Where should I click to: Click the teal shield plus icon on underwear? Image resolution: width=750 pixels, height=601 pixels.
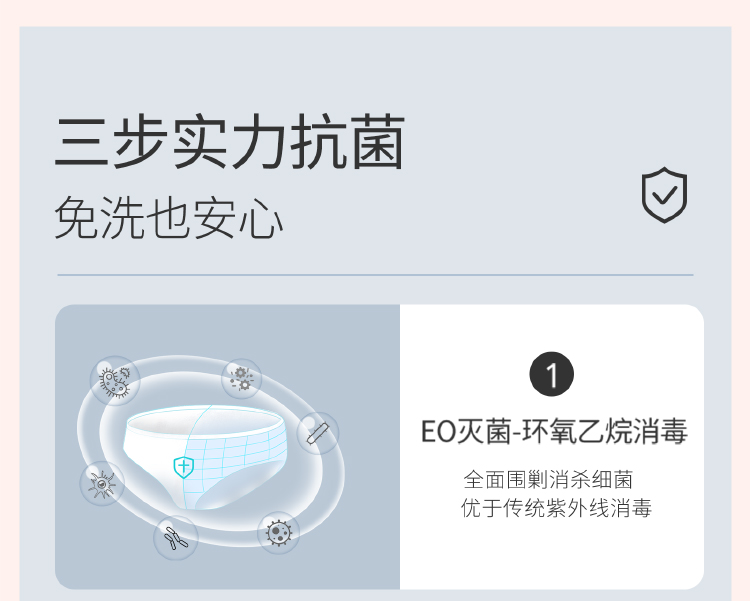[x=183, y=466]
